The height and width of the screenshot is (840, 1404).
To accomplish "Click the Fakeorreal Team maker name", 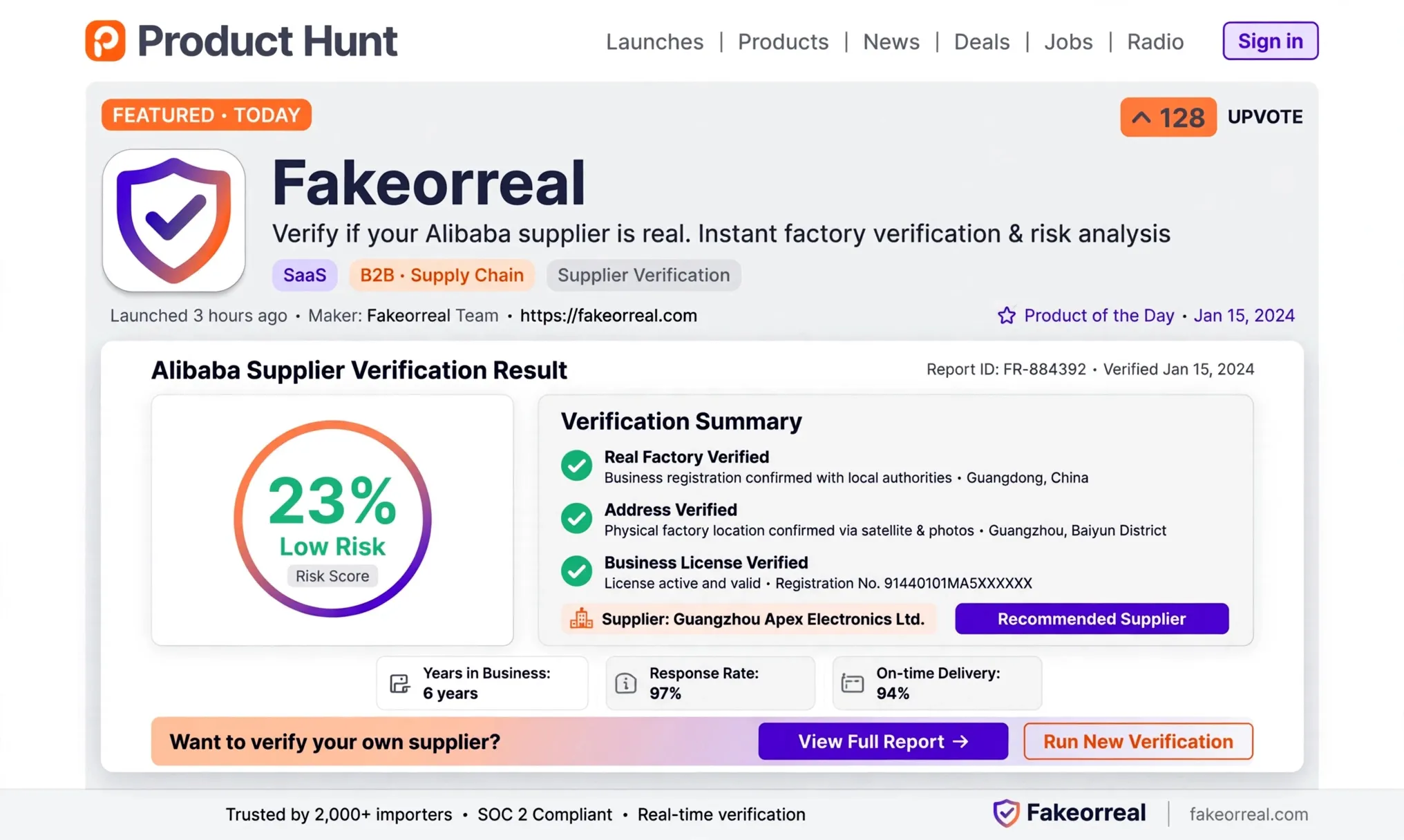I will [x=433, y=316].
